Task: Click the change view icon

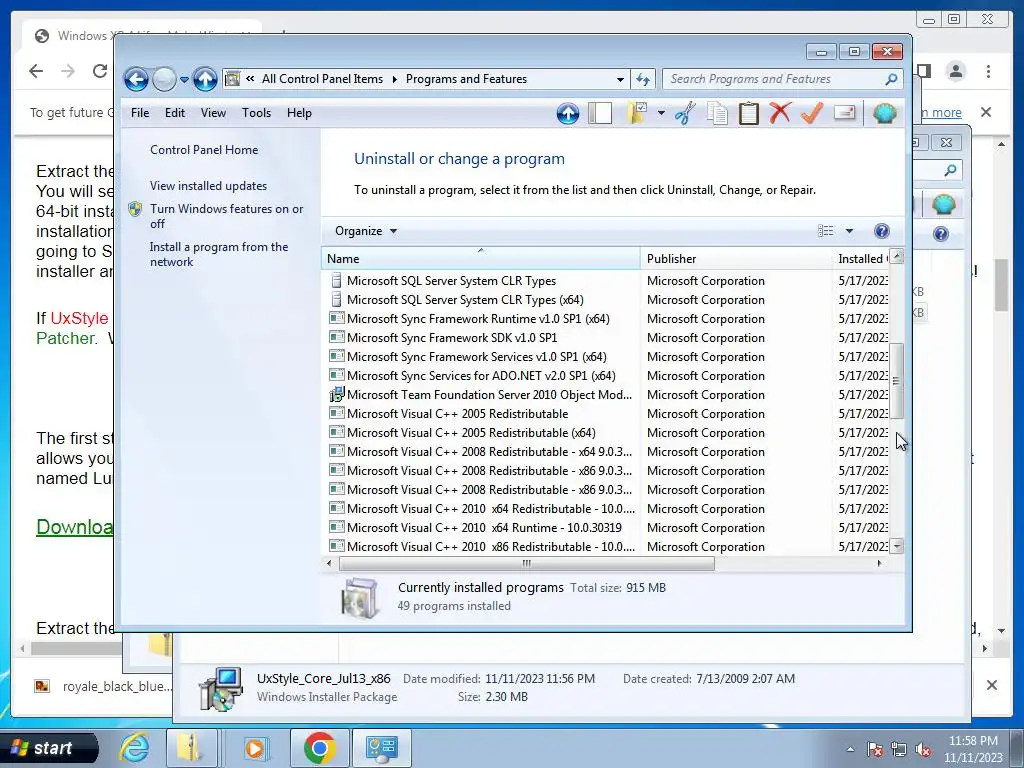Action: click(825, 231)
